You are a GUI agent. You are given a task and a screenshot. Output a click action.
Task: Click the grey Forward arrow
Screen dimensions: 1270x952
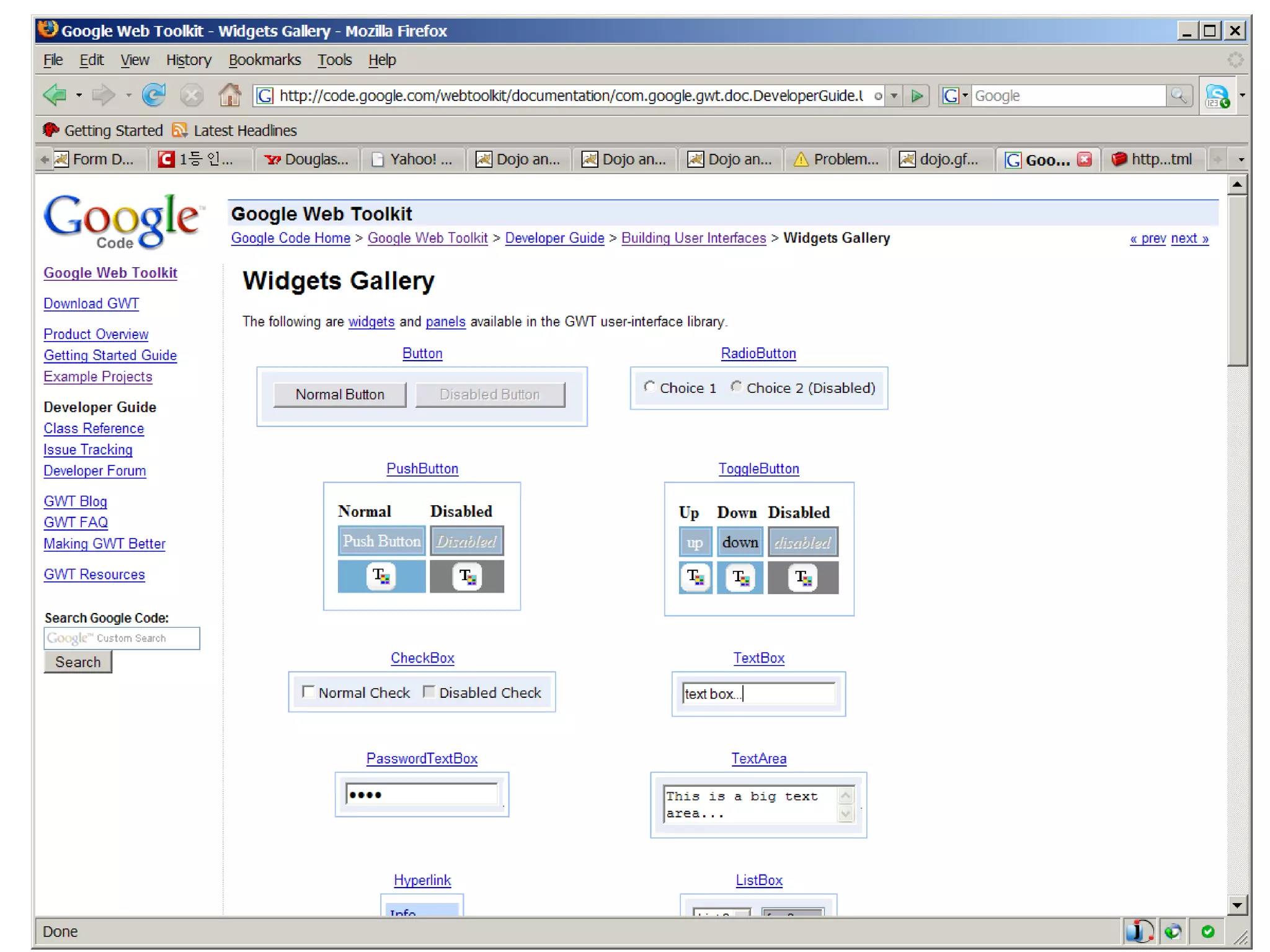click(x=103, y=95)
